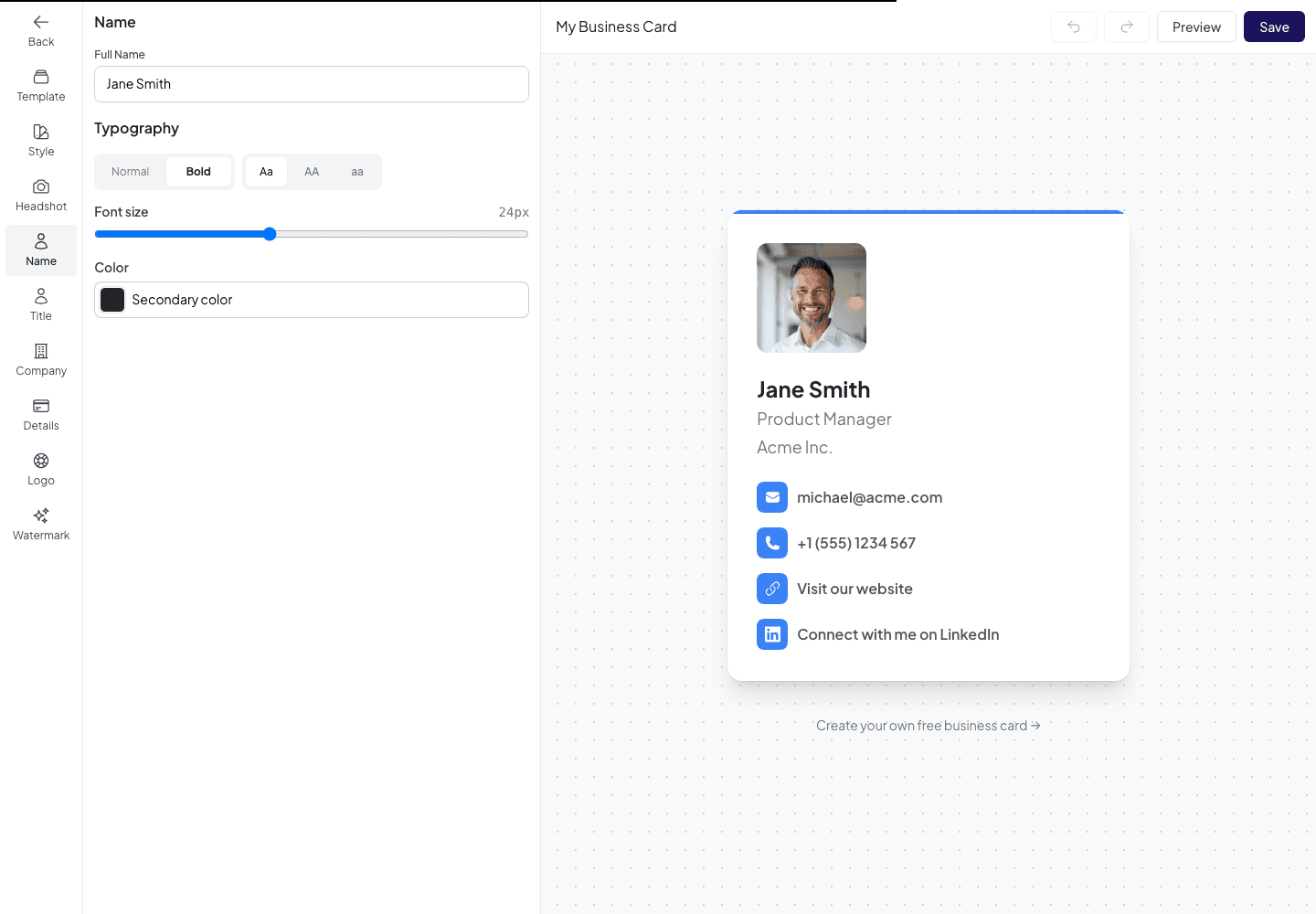Click the 'Jane Smith' name on card
The width and height of the screenshot is (1316, 914).
[x=813, y=389]
